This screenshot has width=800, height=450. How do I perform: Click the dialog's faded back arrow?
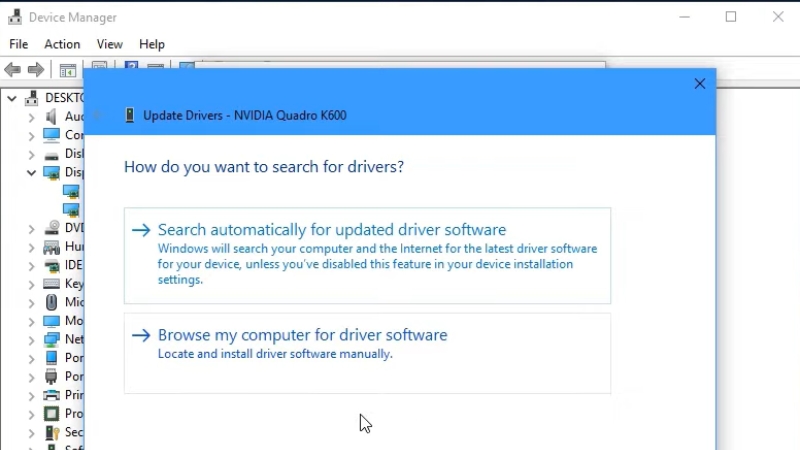pos(97,115)
